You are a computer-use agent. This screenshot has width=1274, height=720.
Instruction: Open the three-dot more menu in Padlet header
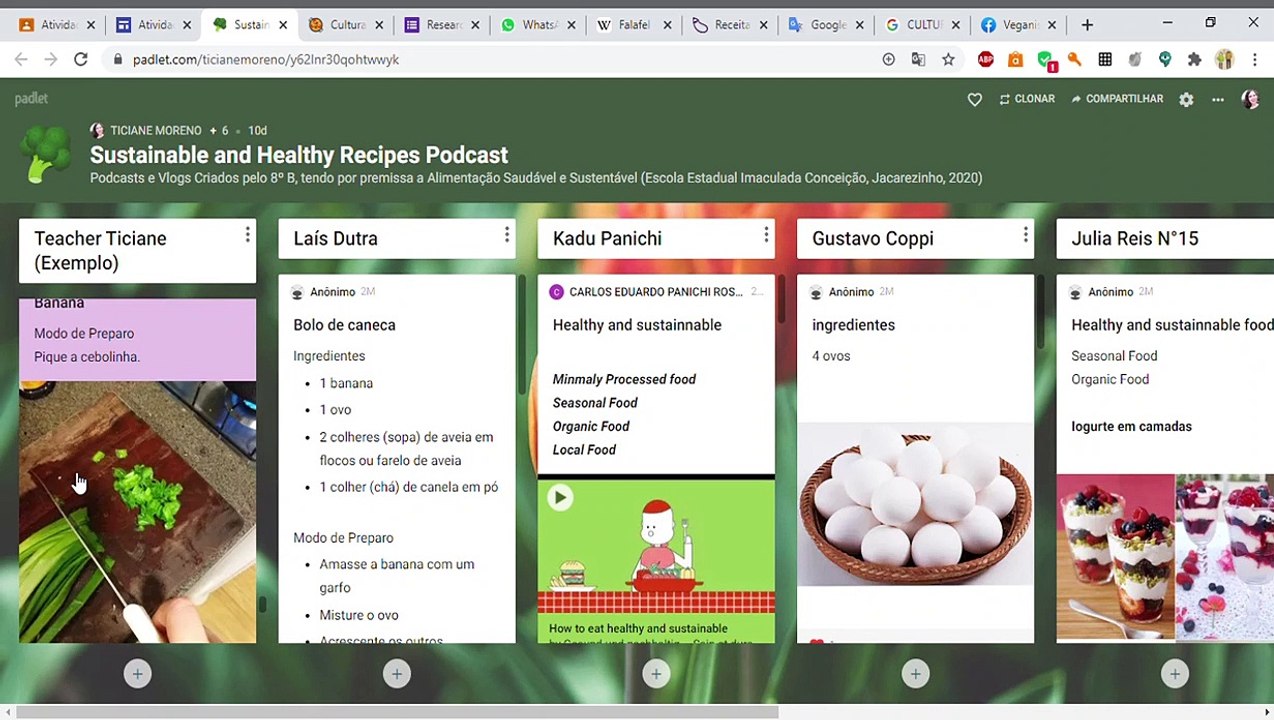pyautogui.click(x=1218, y=99)
